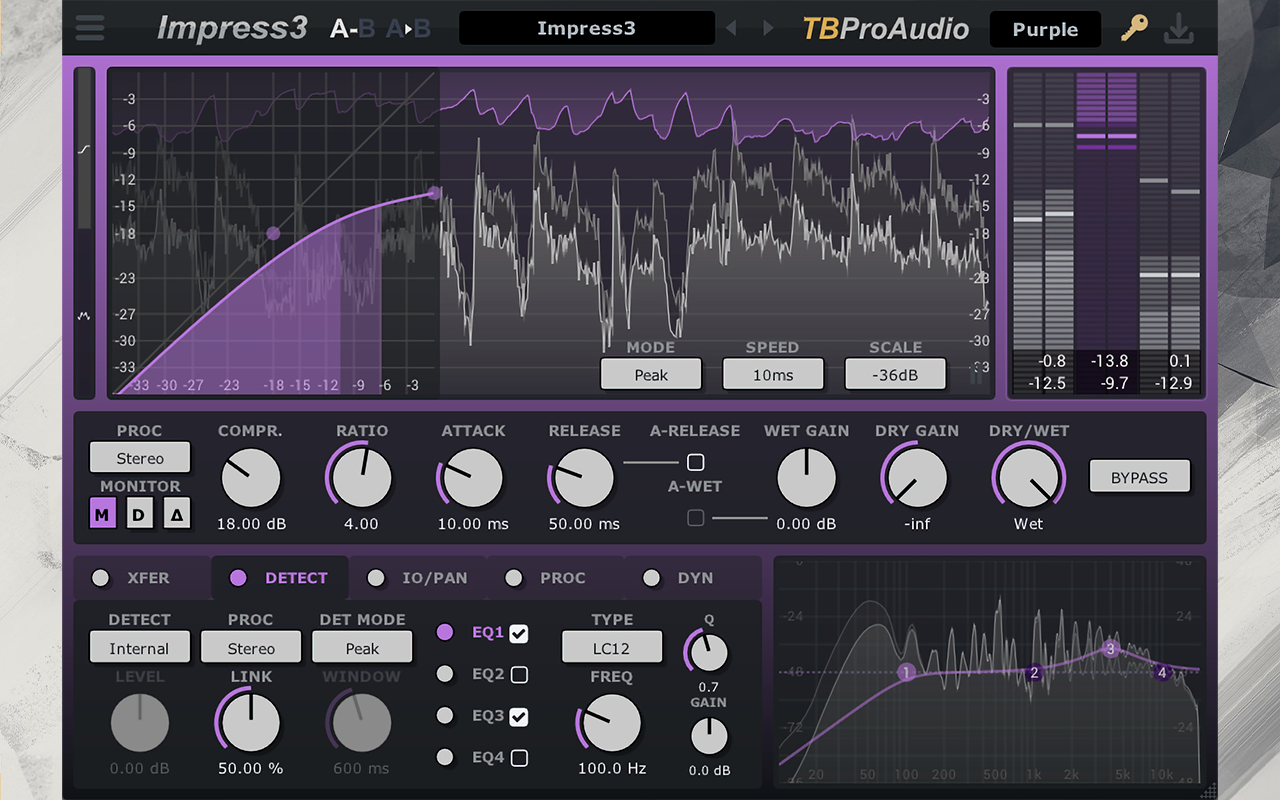Click the A-RELEASE slider line
Screen dimensions: 1280x800
tap(650, 462)
